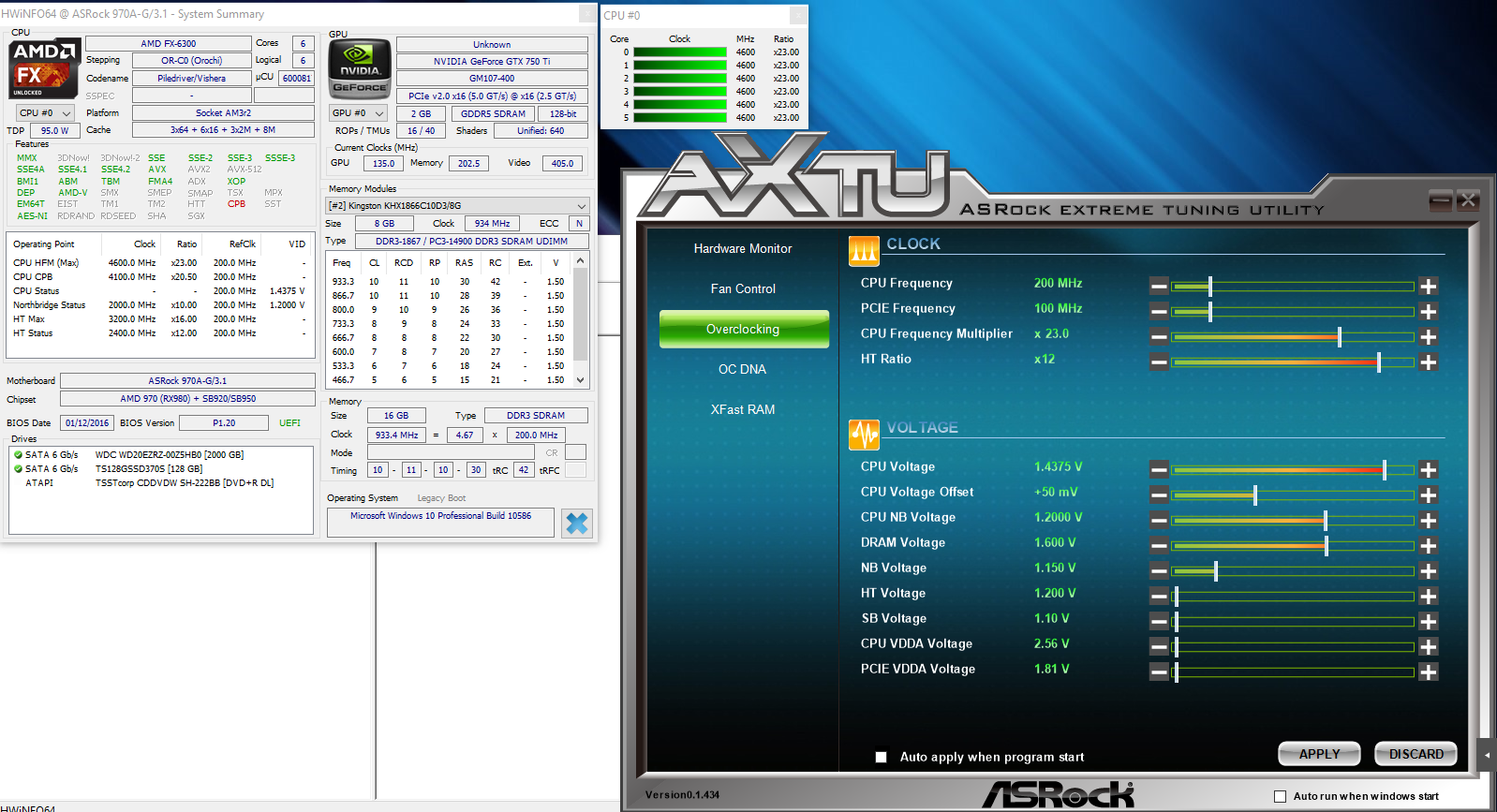Raise NB Voltage using the plus button
The width and height of the screenshot is (1497, 812).
1429,570
